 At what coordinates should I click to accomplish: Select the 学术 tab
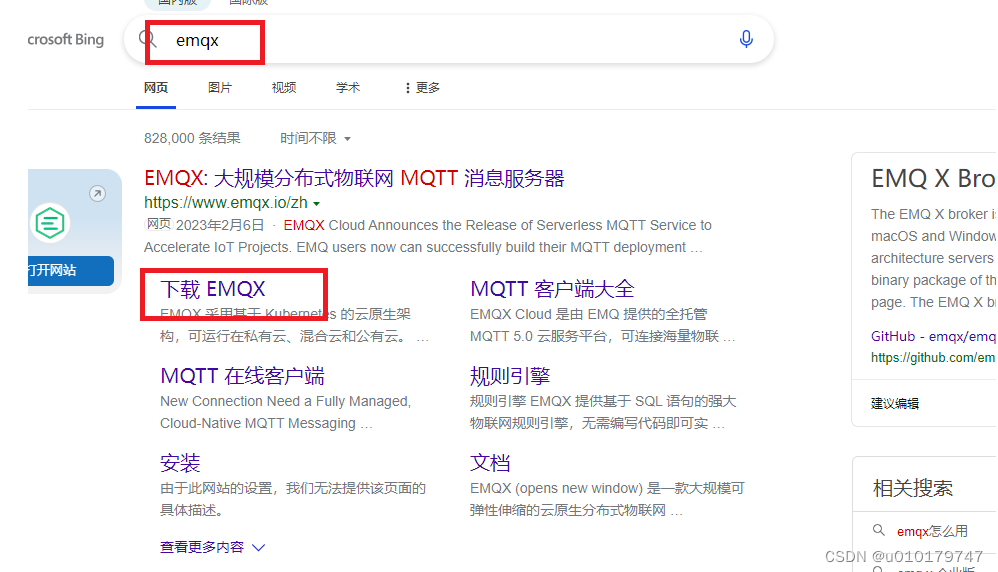click(x=348, y=88)
